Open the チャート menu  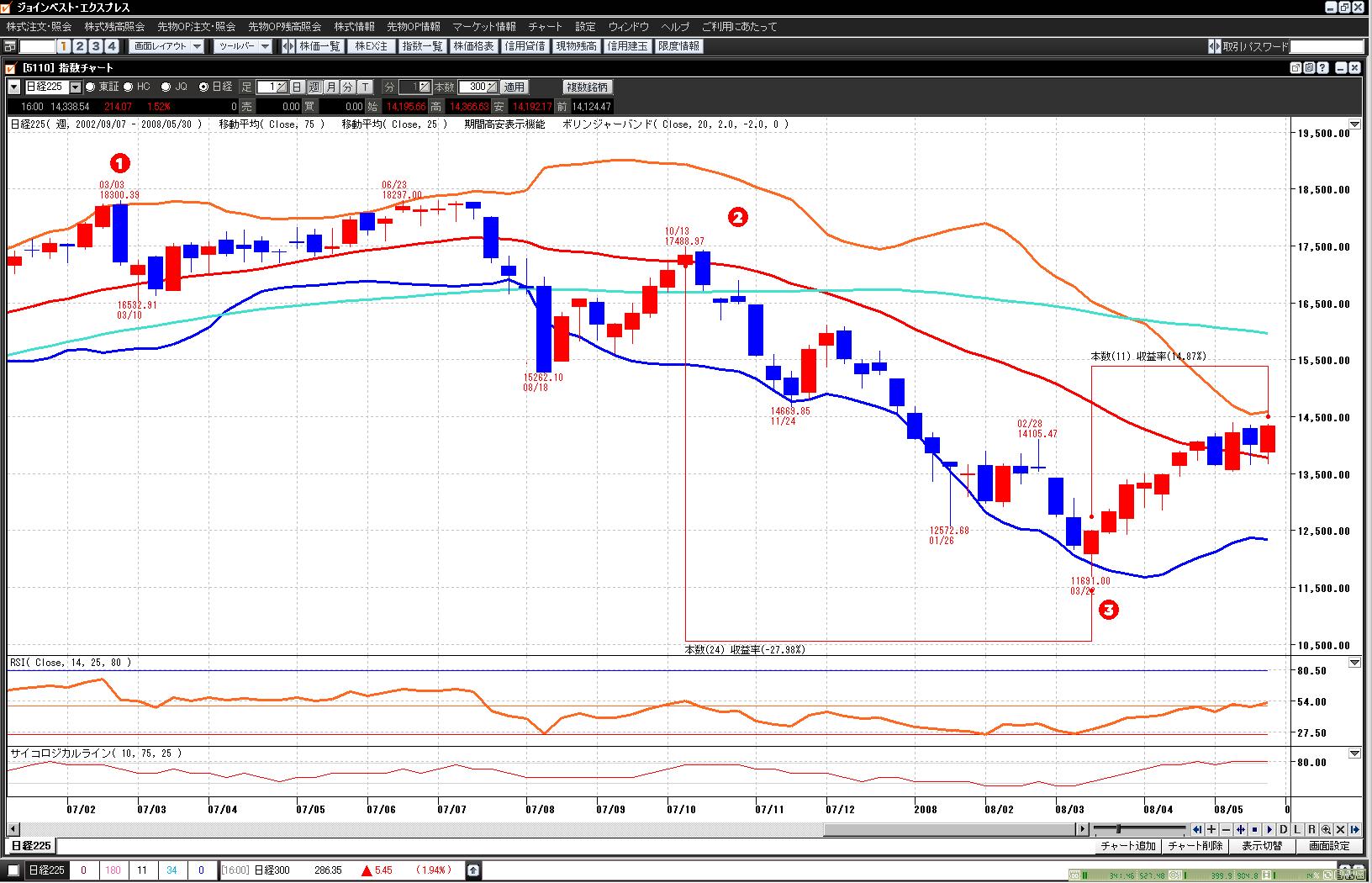click(545, 27)
